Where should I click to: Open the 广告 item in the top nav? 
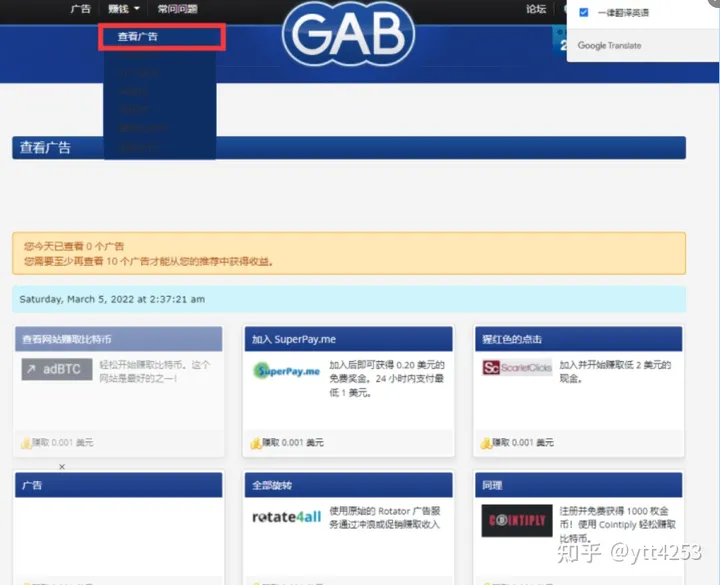point(81,9)
